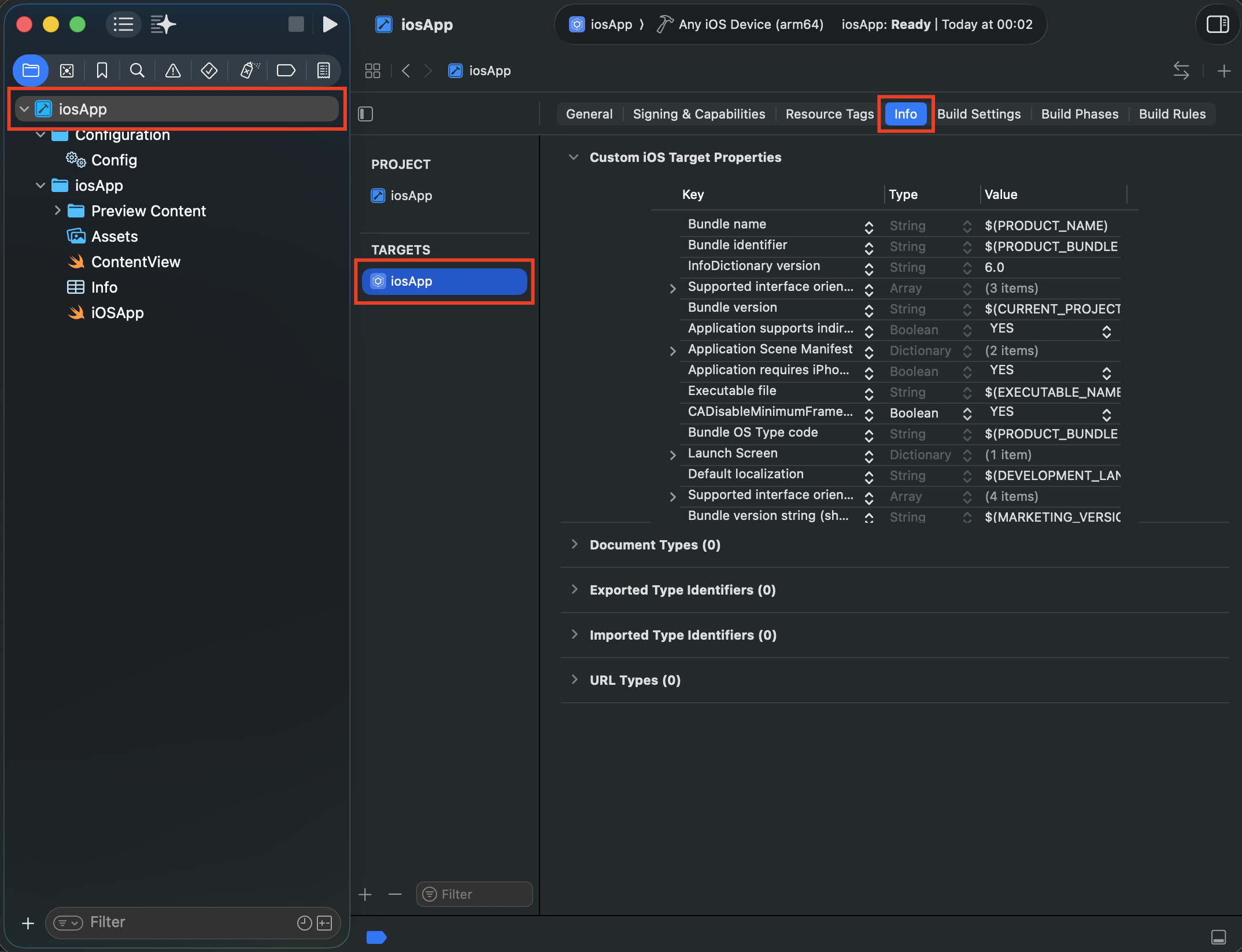The width and height of the screenshot is (1242, 952).
Task: Show recent files with the clock filter icon
Action: (x=304, y=923)
